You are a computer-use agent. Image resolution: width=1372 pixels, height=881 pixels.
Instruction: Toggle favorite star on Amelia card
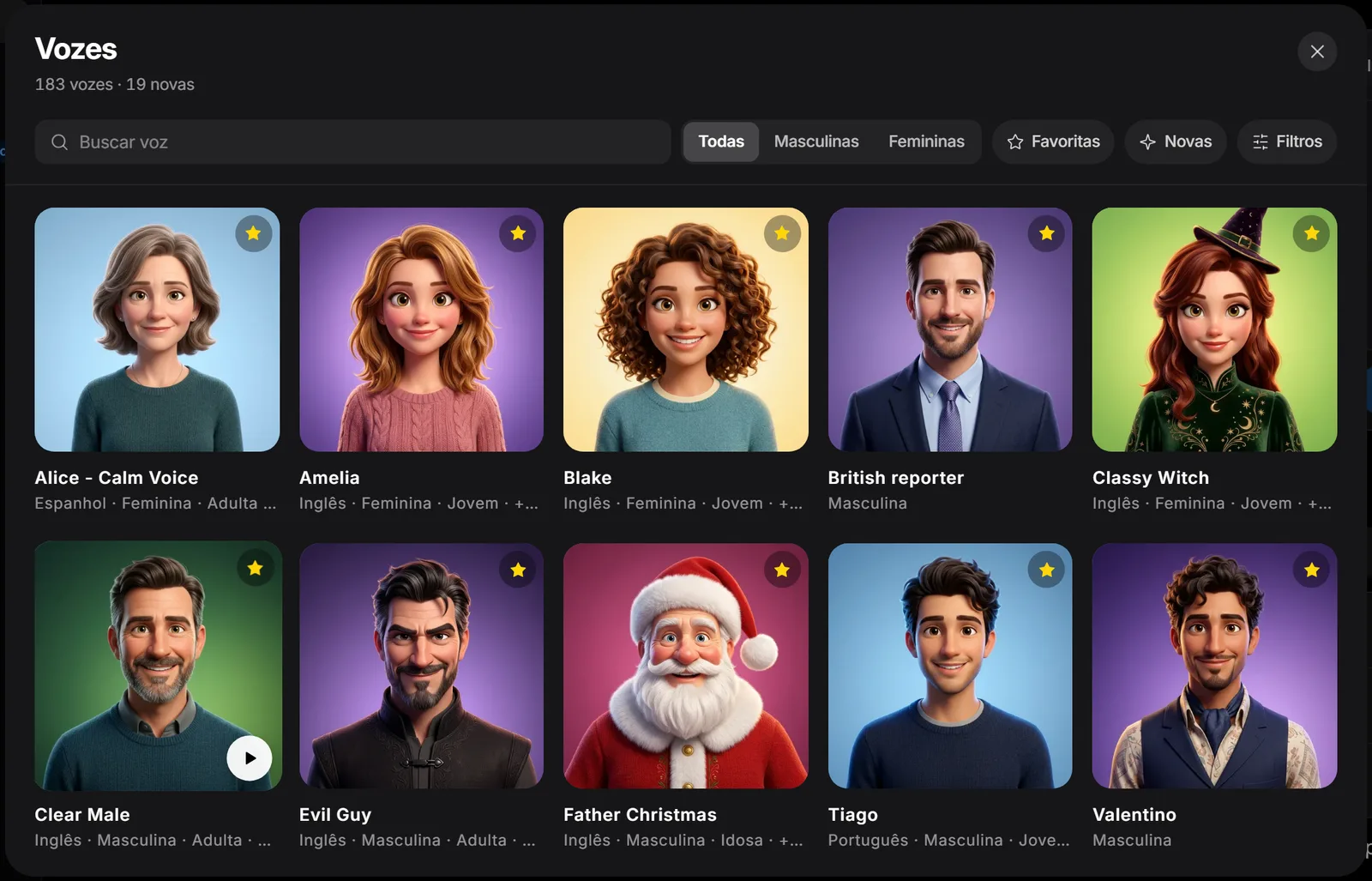click(518, 233)
